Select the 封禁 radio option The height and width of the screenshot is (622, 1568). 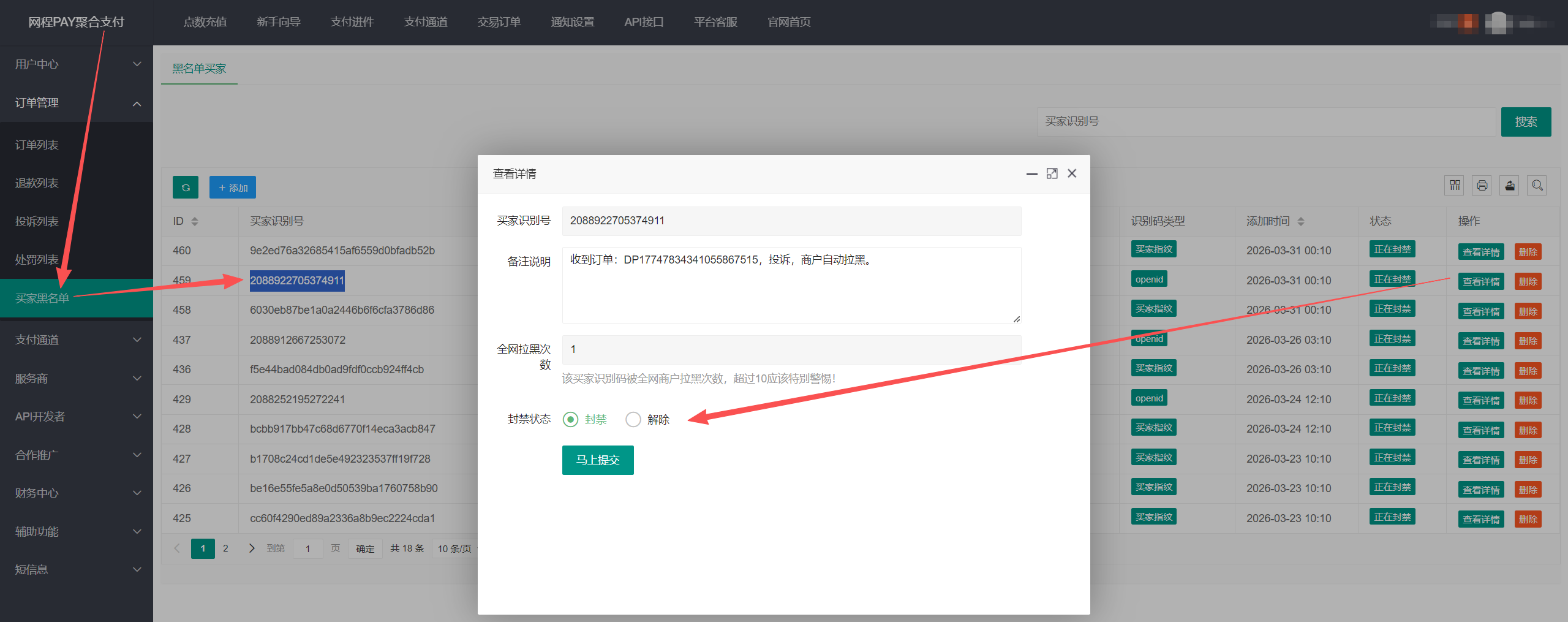(571, 420)
